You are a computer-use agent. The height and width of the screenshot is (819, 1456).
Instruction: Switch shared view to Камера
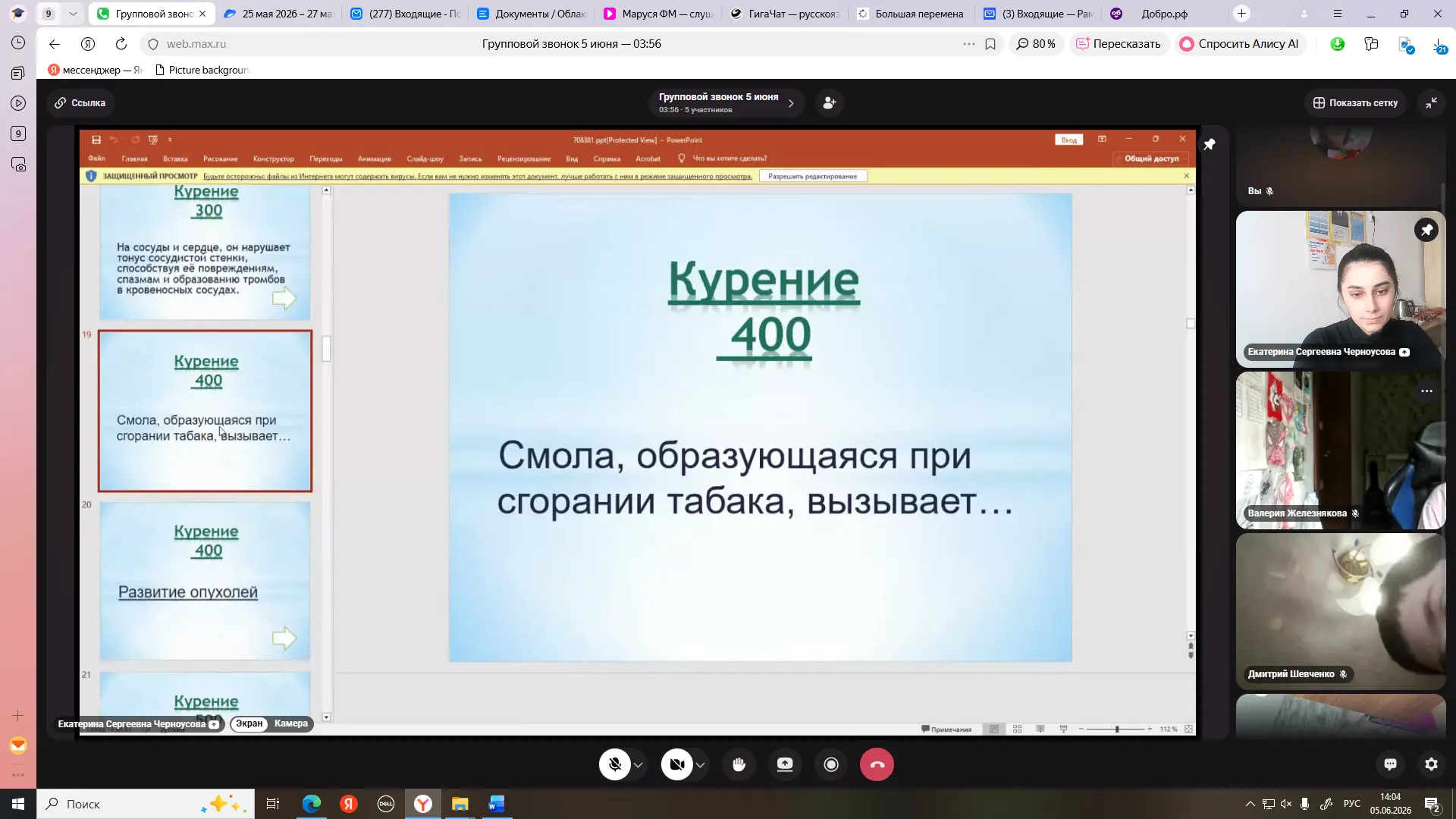pyautogui.click(x=291, y=723)
